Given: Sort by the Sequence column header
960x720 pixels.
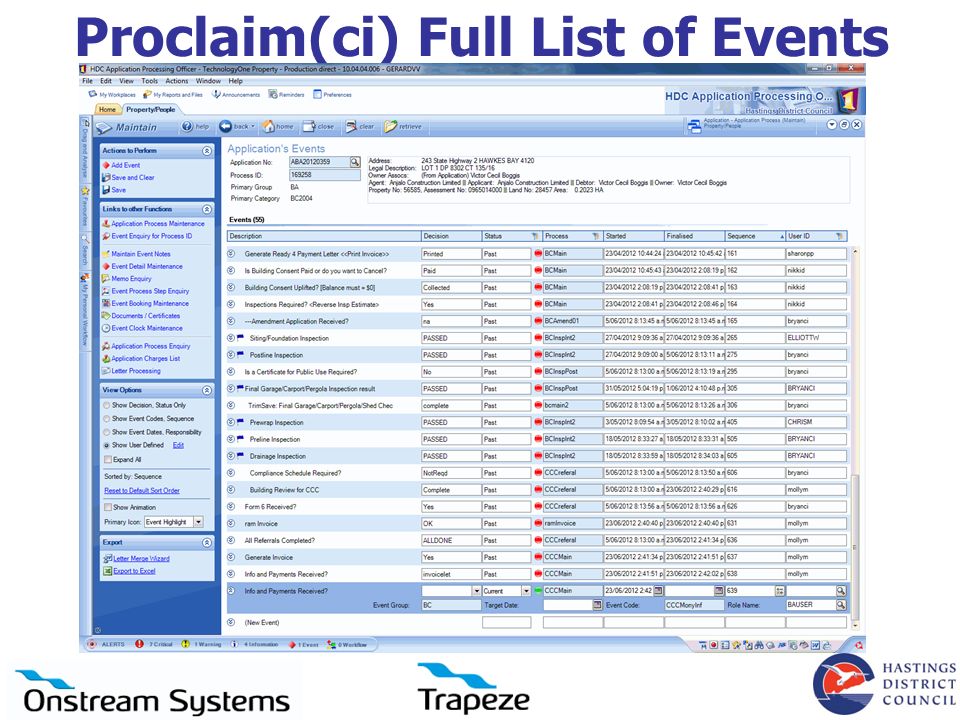Looking at the screenshot, I should pyautogui.click(x=754, y=236).
